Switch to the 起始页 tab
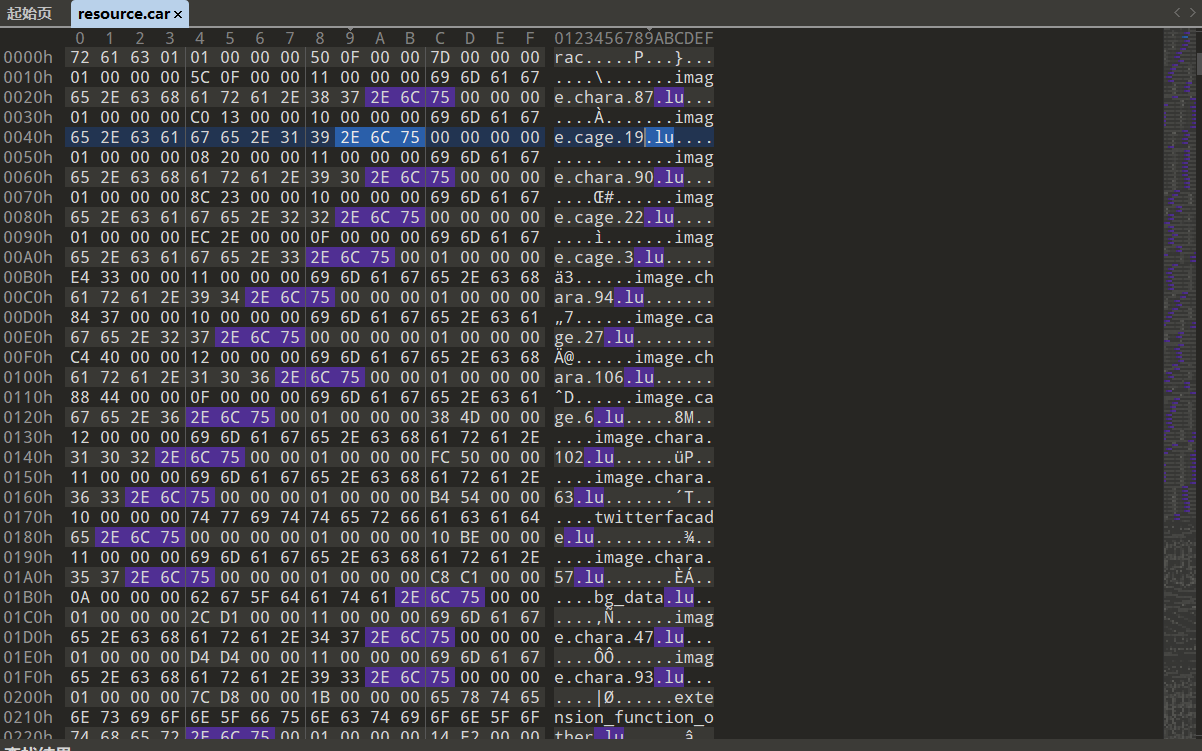This screenshot has width=1202, height=751. [30, 14]
